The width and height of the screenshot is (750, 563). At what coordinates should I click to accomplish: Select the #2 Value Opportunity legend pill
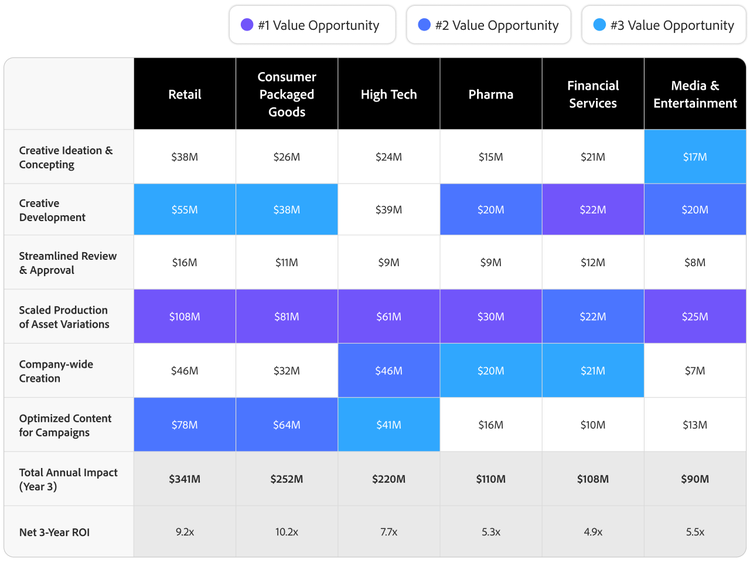[488, 25]
